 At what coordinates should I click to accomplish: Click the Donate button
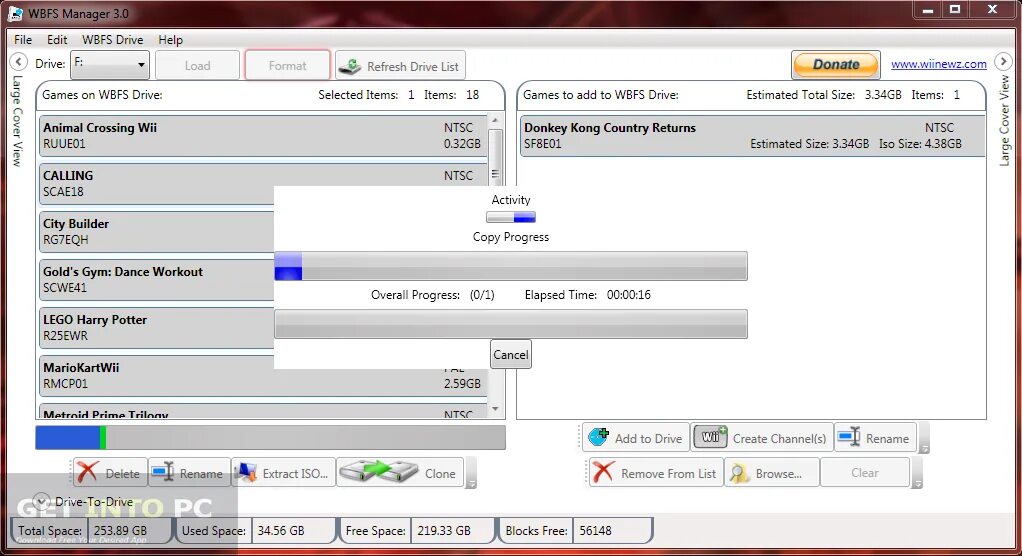pos(836,64)
